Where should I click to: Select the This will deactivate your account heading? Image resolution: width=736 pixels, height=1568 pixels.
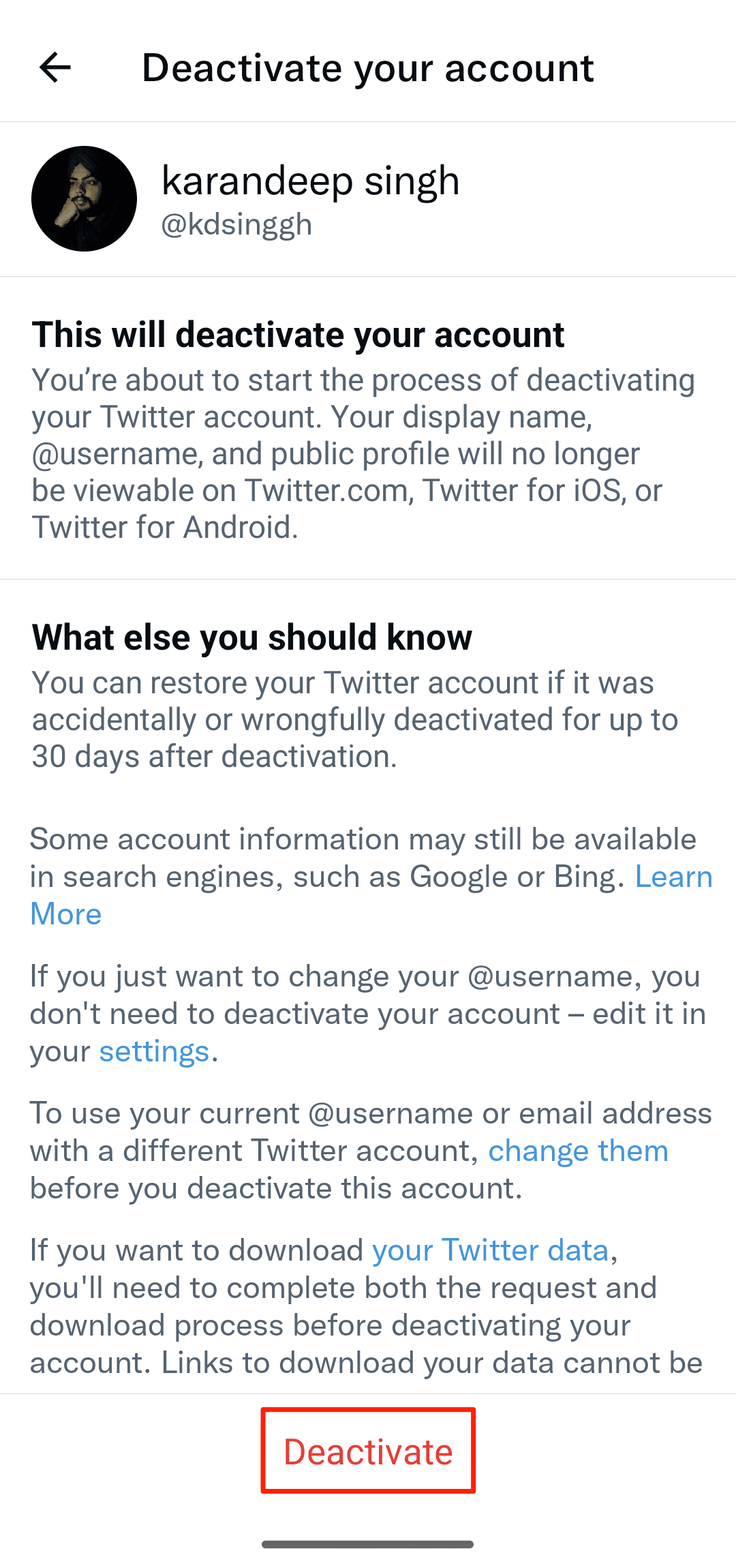(298, 335)
